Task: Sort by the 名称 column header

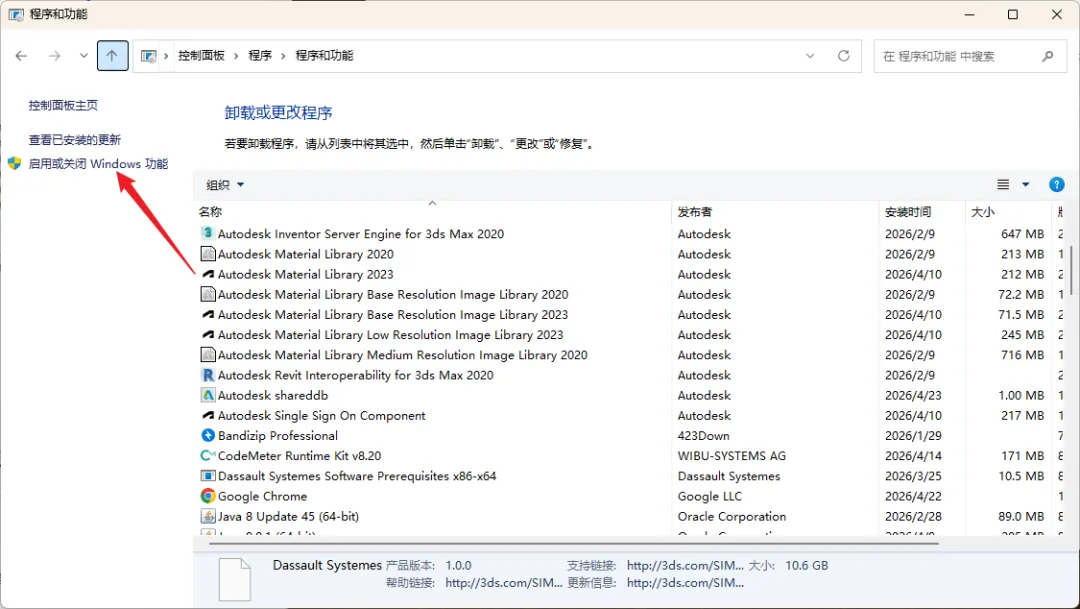Action: pos(210,212)
